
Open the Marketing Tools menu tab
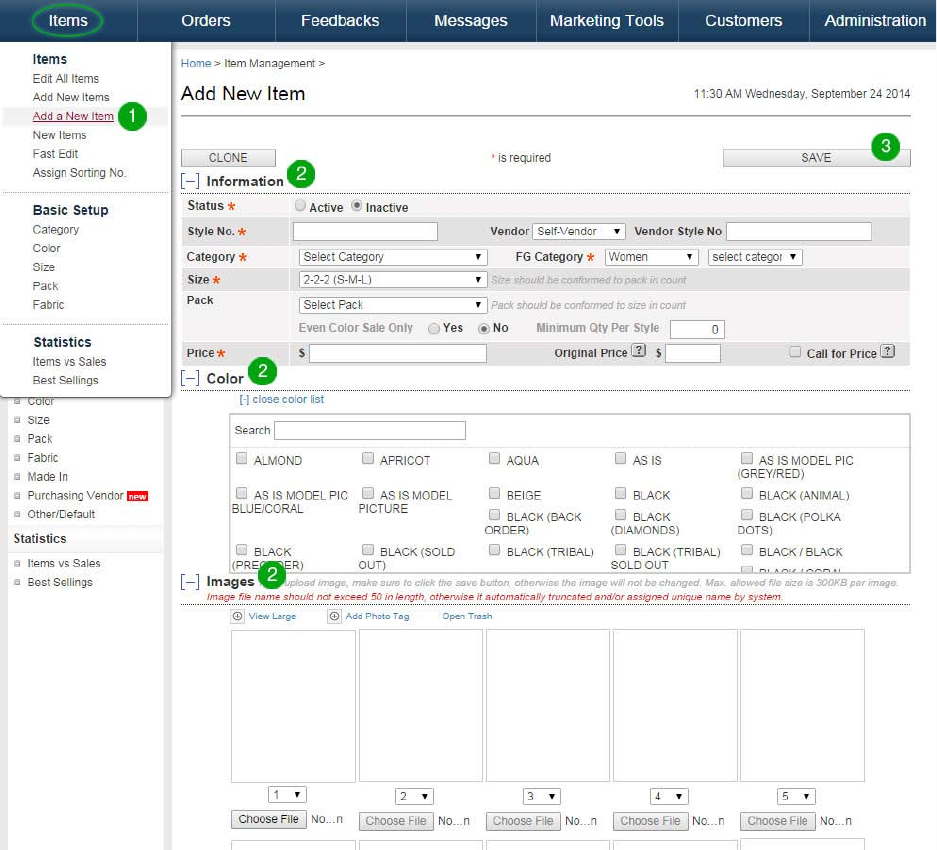pyautogui.click(x=607, y=20)
